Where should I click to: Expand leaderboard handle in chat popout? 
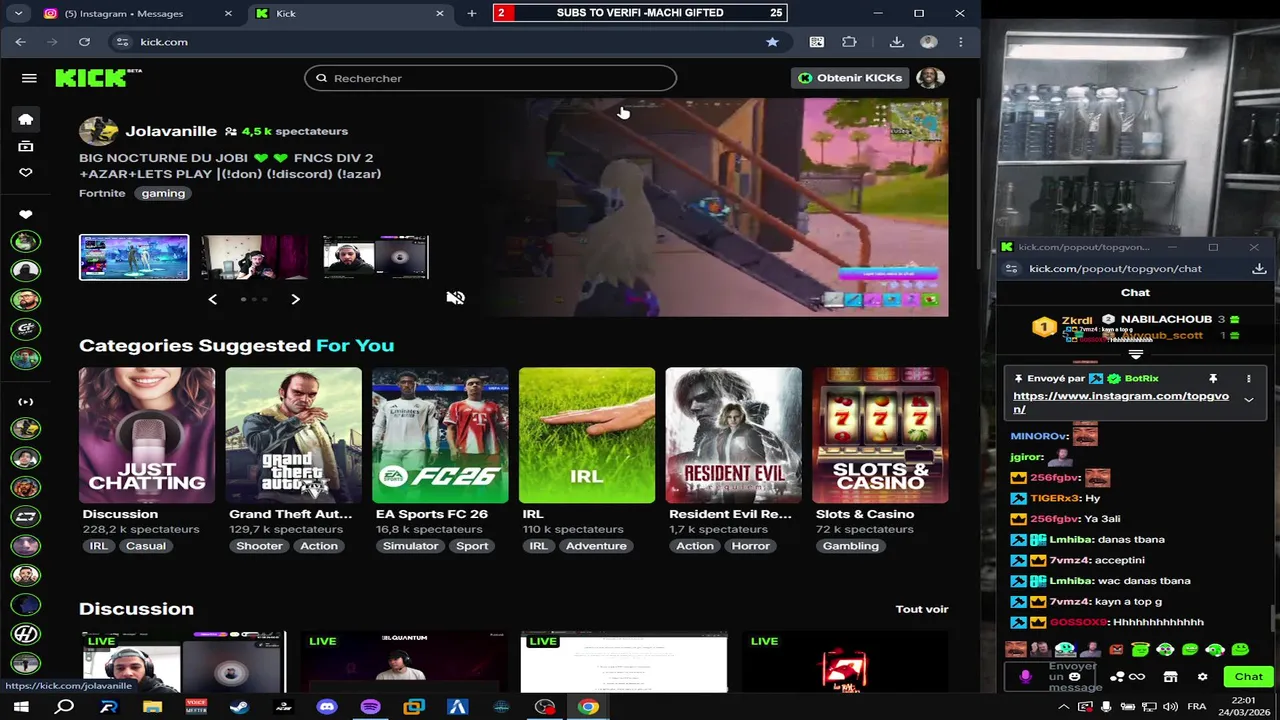coord(1136,354)
